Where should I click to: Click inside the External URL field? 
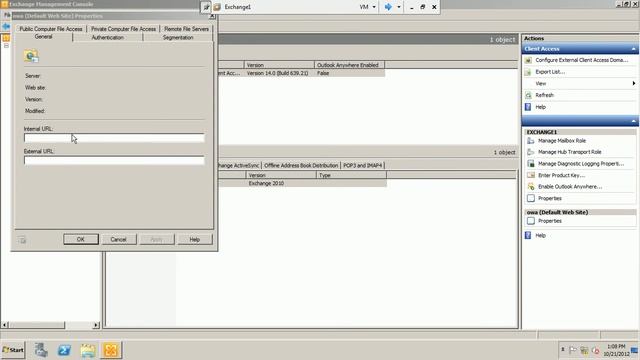[114, 160]
